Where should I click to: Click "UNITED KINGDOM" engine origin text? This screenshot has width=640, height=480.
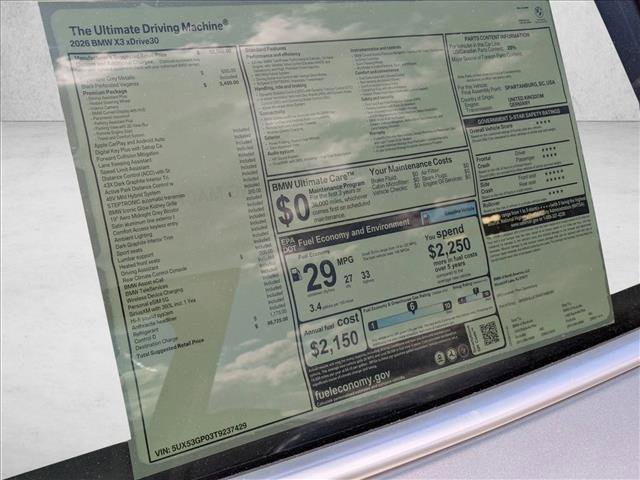[525, 98]
